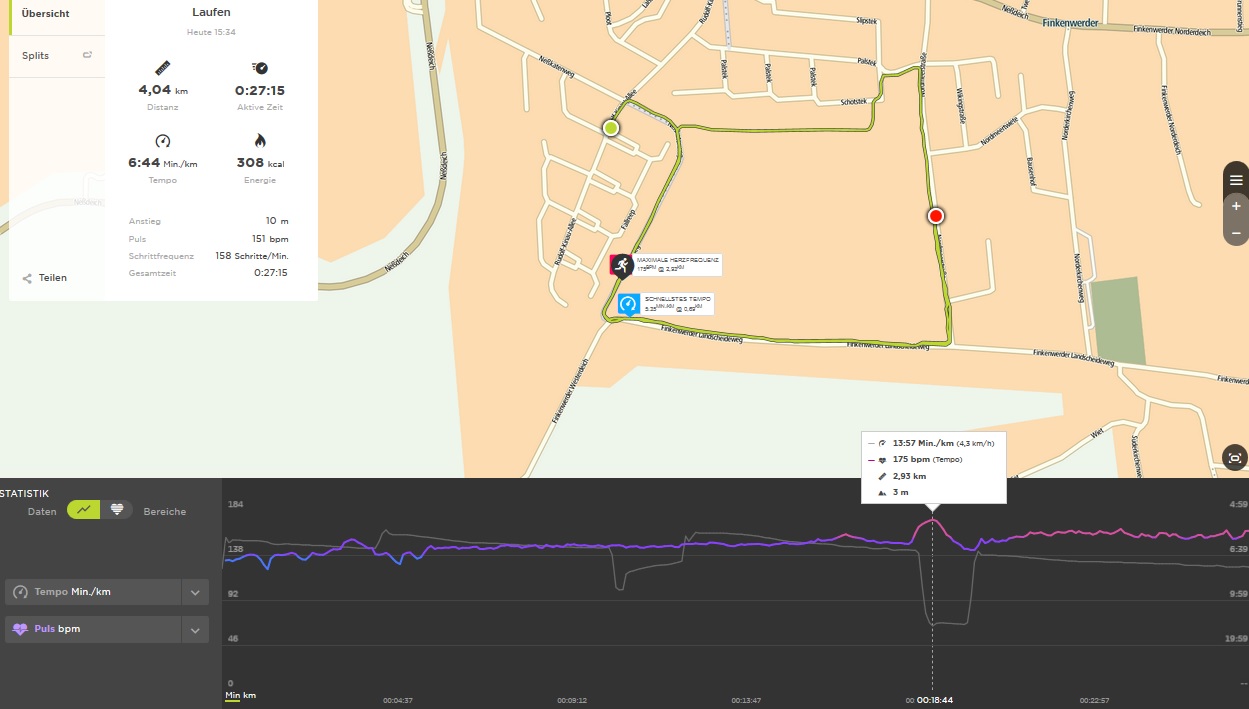
Task: Click the green start point marker
Action: [611, 128]
